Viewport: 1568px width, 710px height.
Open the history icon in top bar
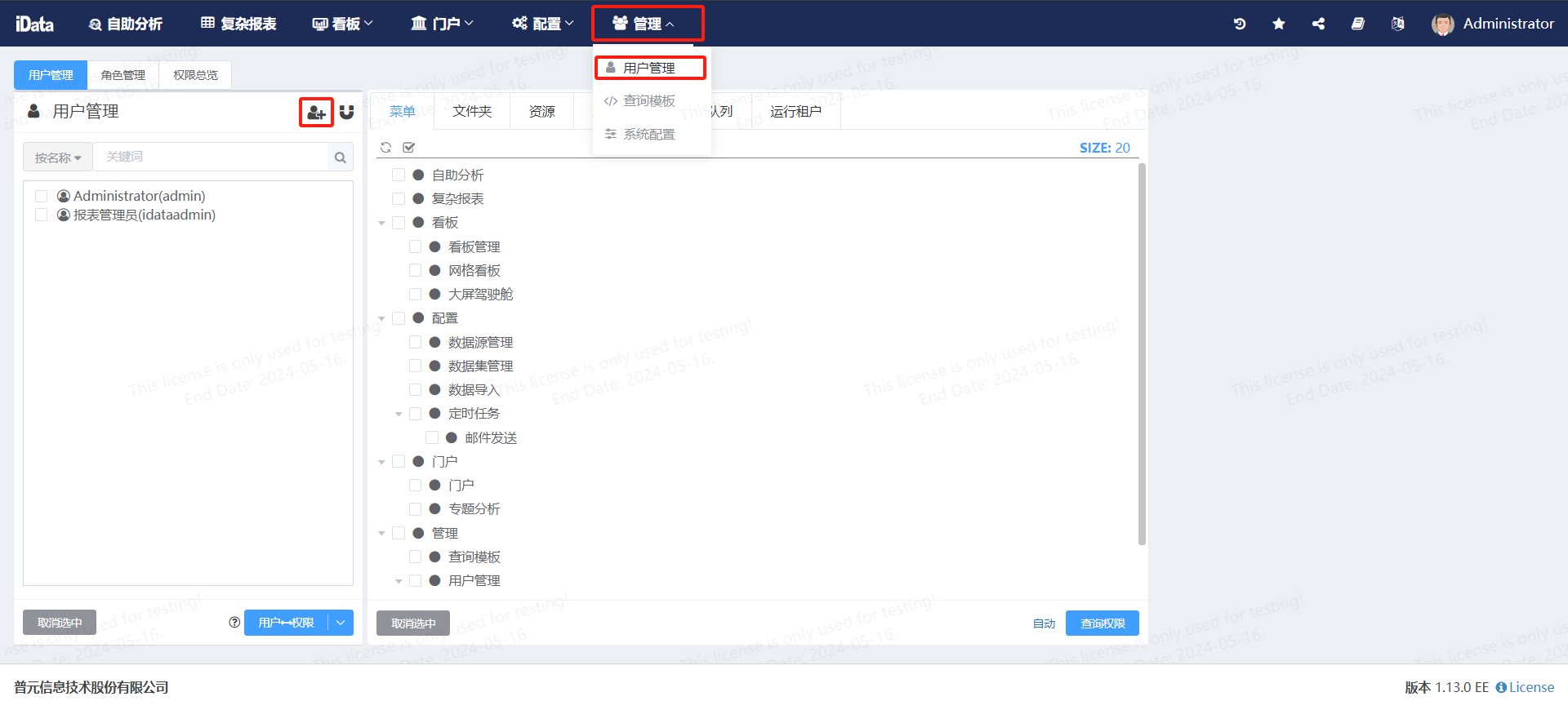[1240, 24]
